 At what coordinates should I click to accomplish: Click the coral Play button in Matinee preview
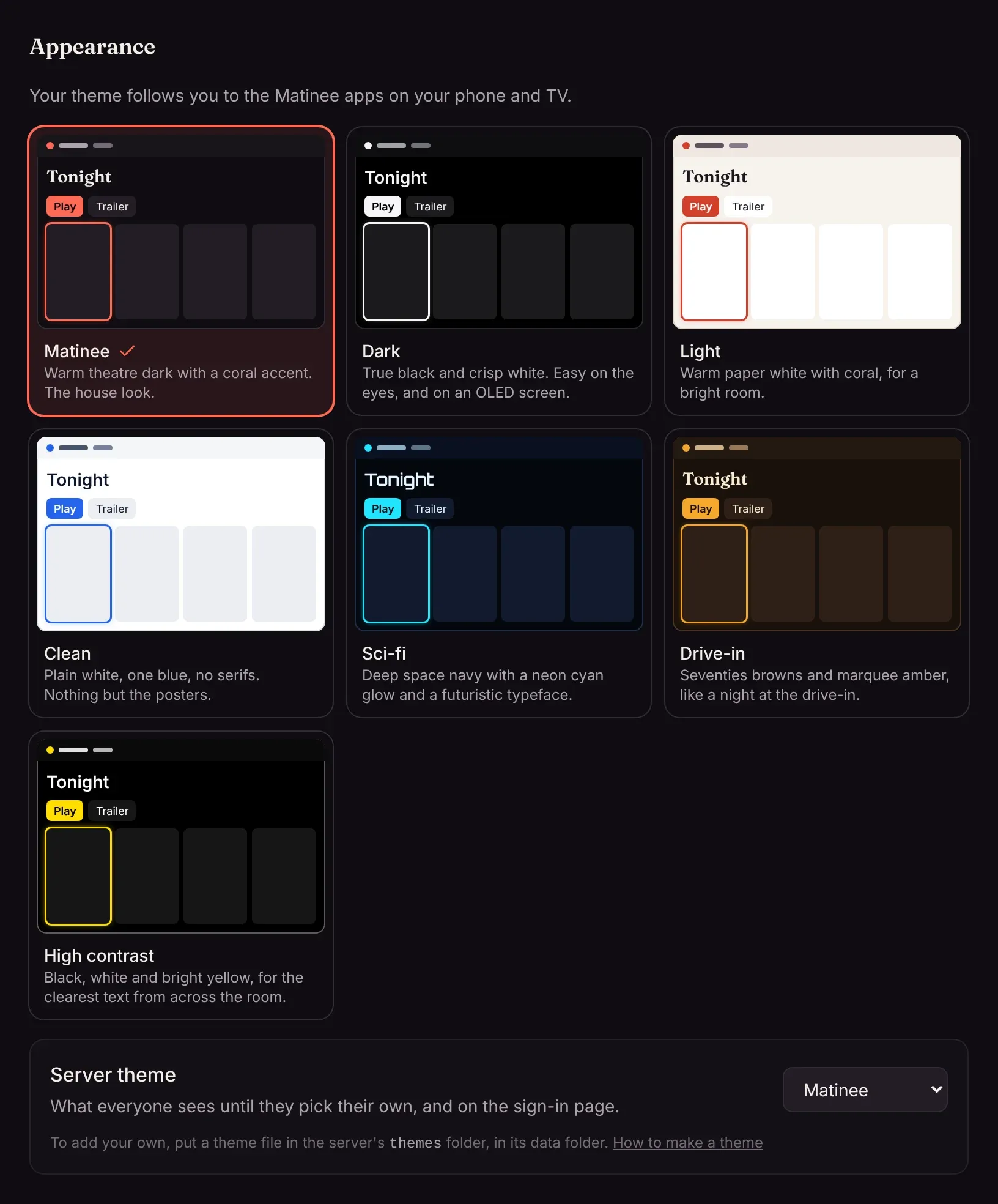coord(65,206)
